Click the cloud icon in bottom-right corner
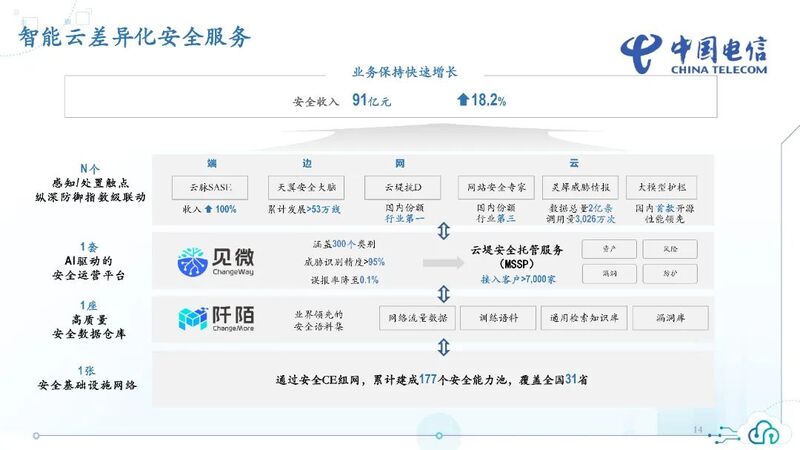Image resolution: width=800 pixels, height=450 pixels. click(x=764, y=432)
